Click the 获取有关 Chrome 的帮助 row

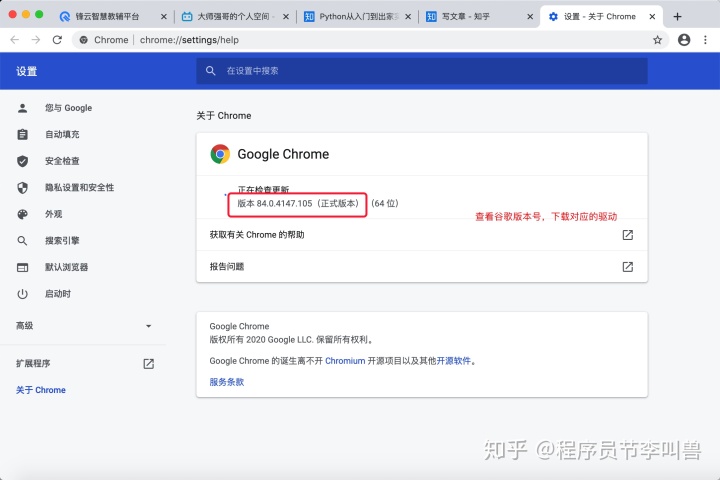422,235
